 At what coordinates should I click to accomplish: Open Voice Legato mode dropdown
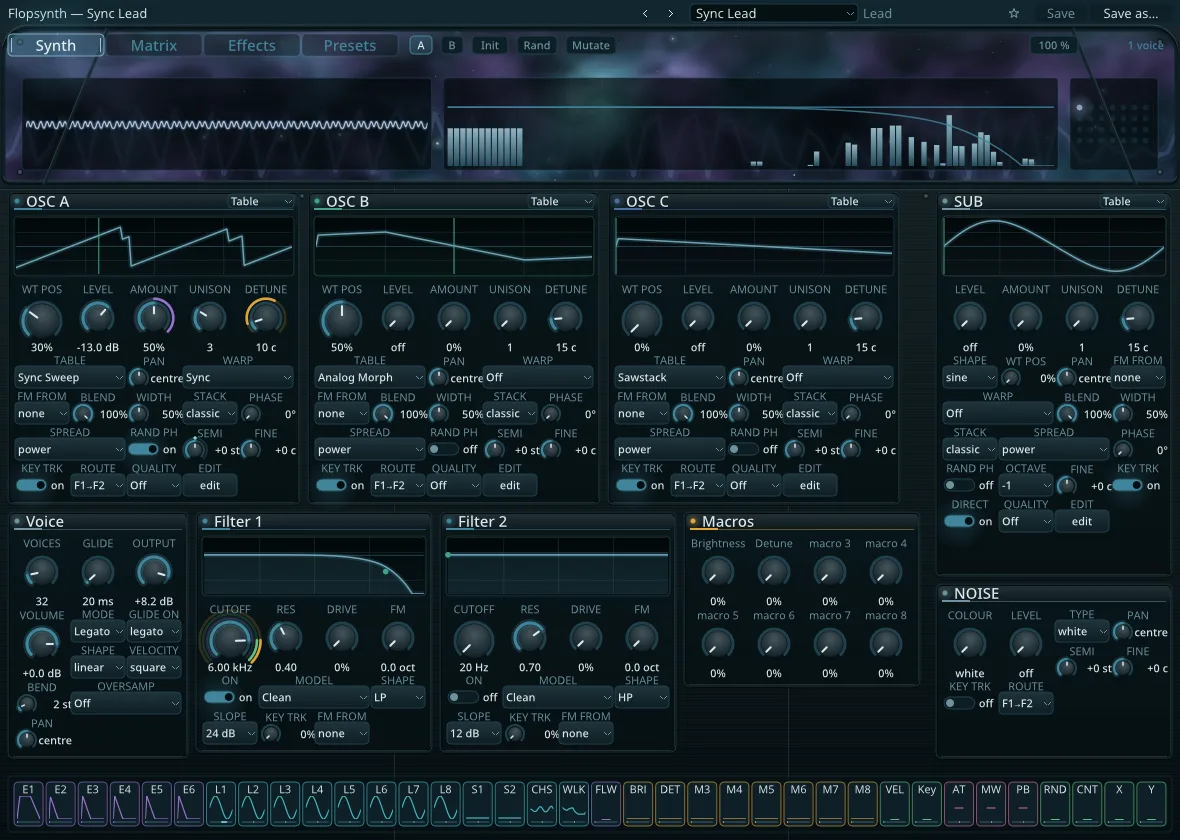coord(98,632)
